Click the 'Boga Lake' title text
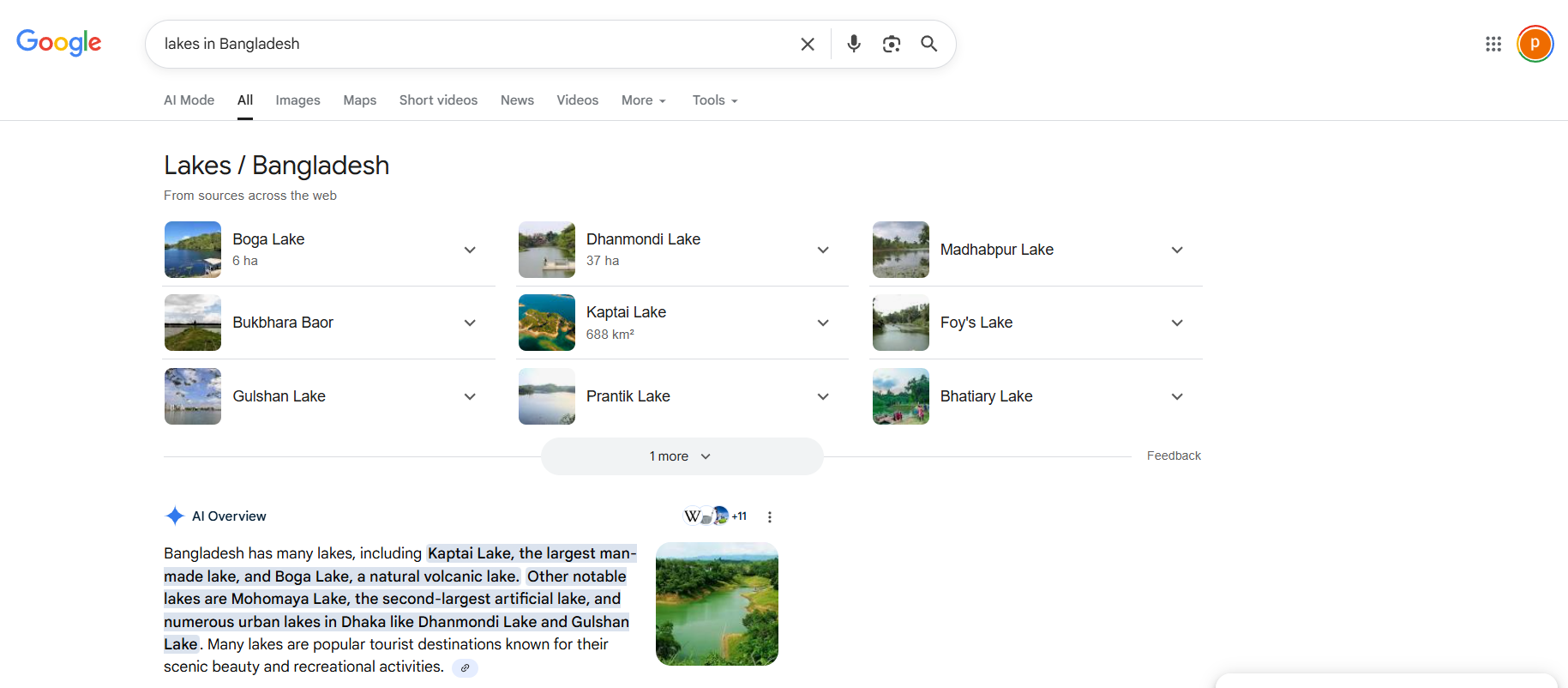The height and width of the screenshot is (688, 1568). point(268,239)
